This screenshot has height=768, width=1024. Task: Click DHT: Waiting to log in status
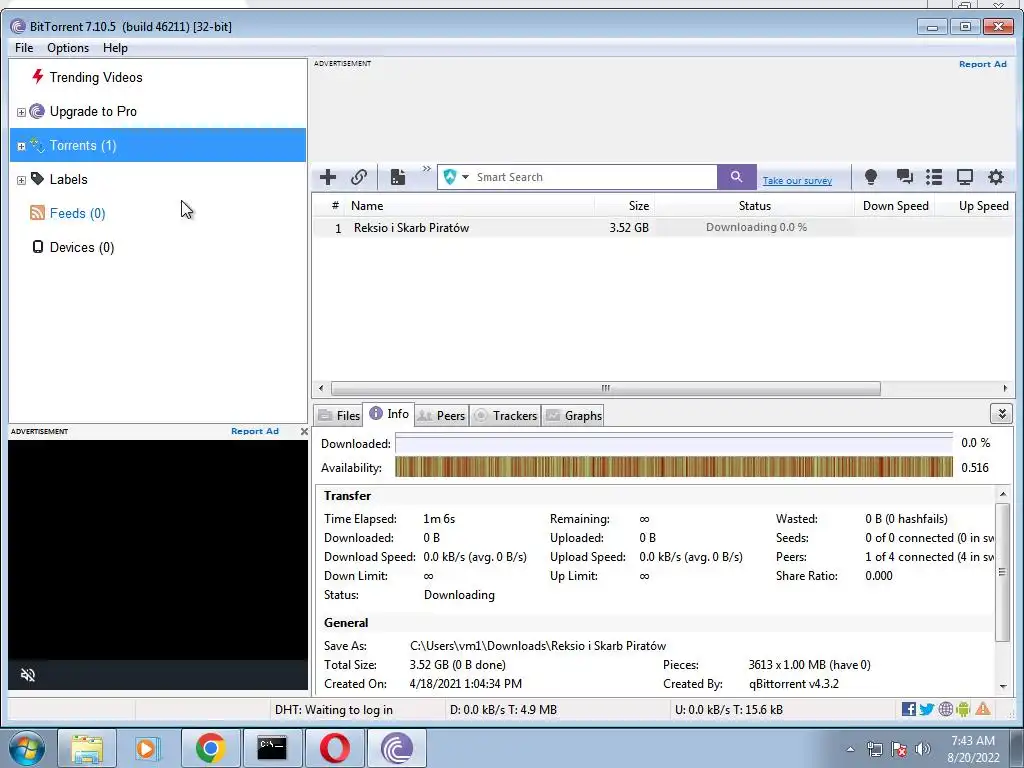click(x=334, y=710)
